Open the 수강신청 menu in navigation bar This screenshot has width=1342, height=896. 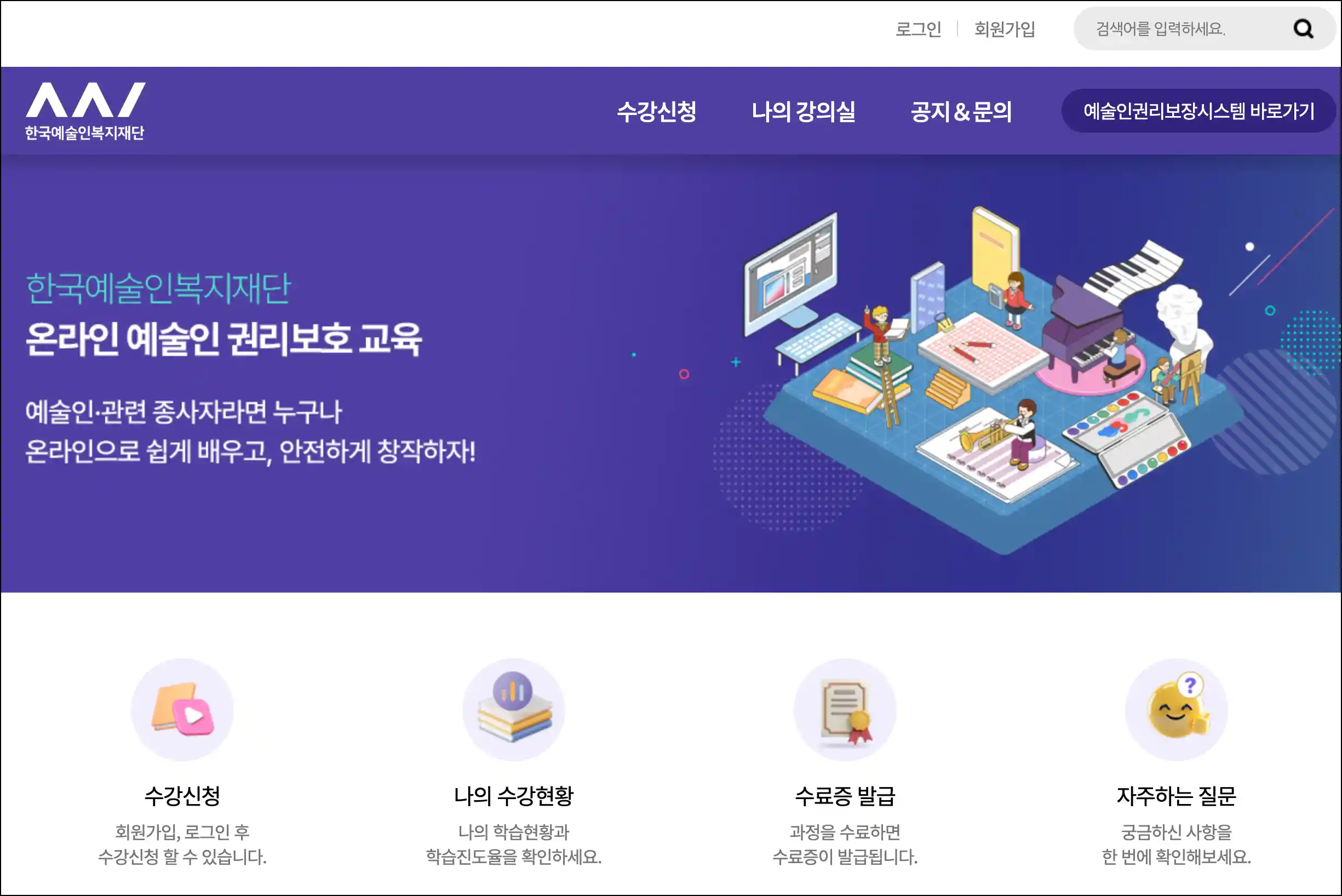tap(657, 111)
